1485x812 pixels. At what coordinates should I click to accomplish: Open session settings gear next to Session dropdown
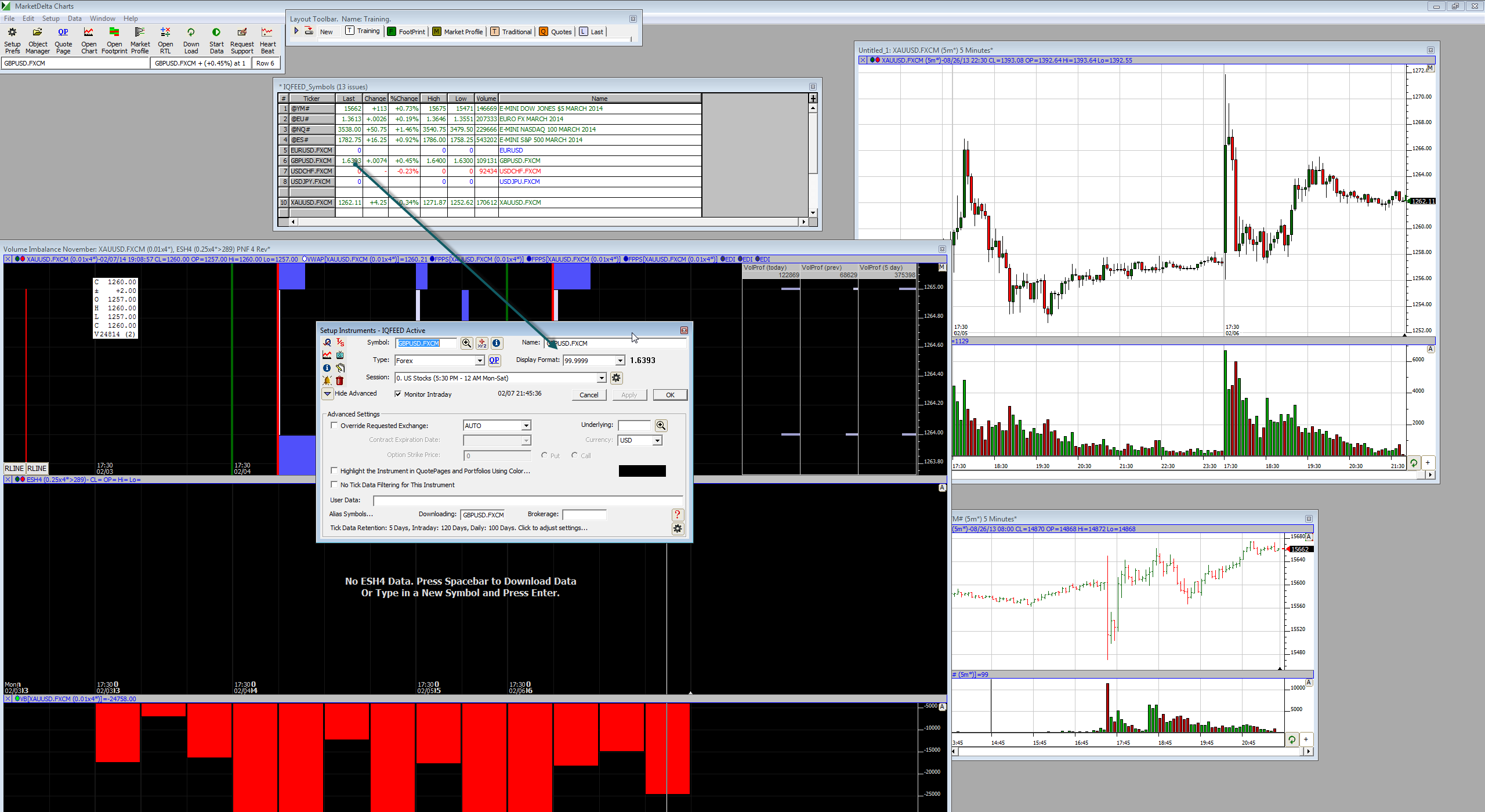[x=616, y=378]
